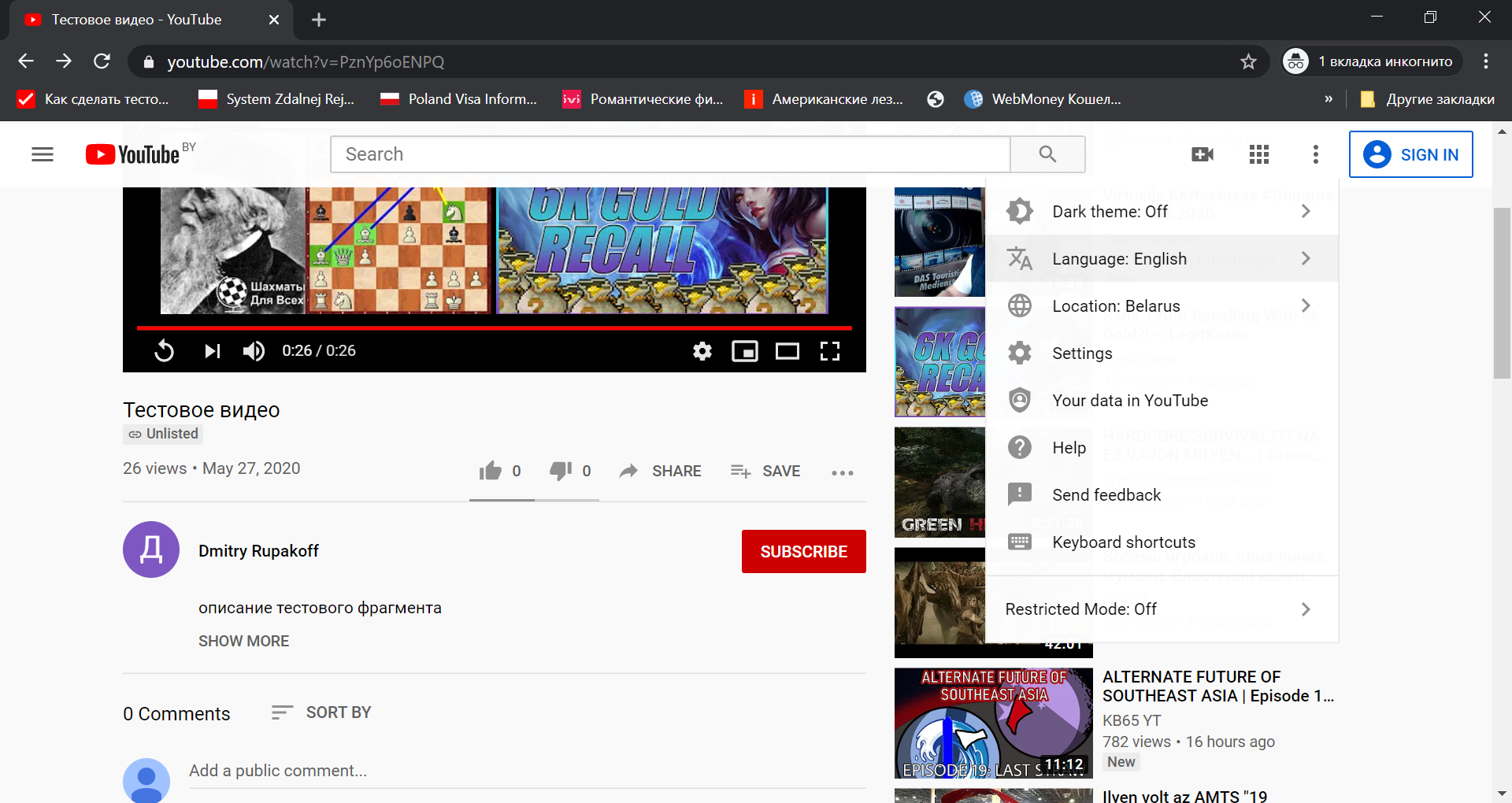The width and height of the screenshot is (1512, 803).
Task: Click the search magnifier button
Action: coord(1047,154)
